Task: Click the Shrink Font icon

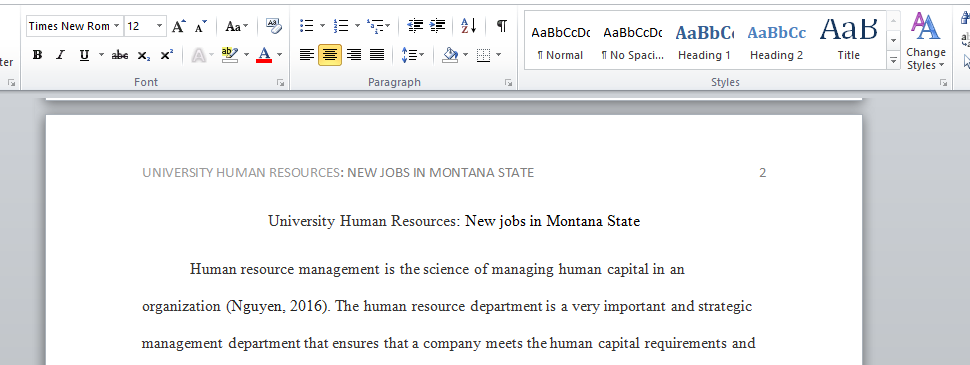Action: click(x=200, y=26)
